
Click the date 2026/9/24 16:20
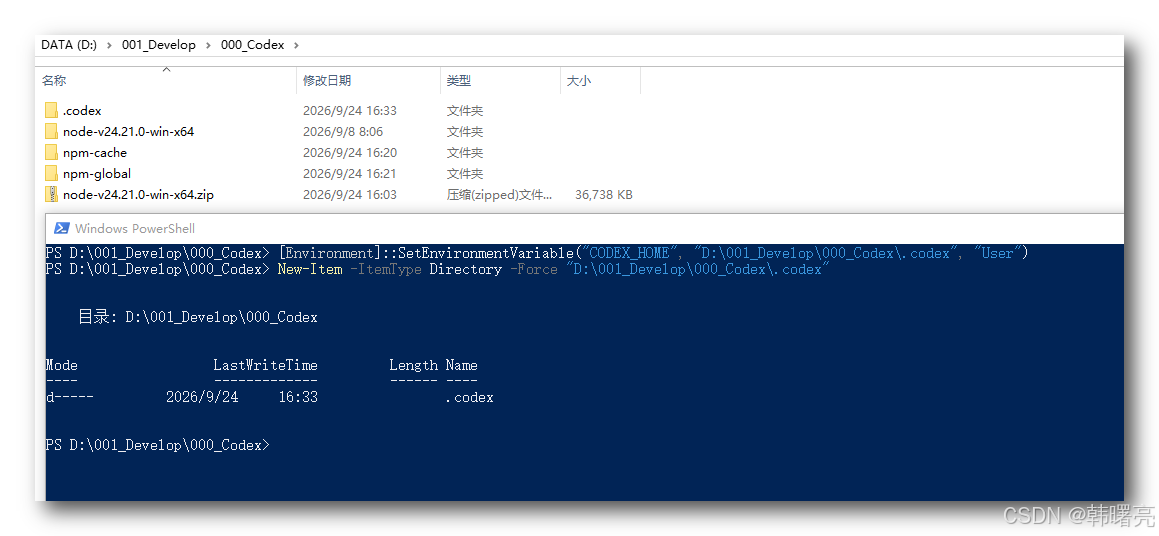[x=350, y=153]
